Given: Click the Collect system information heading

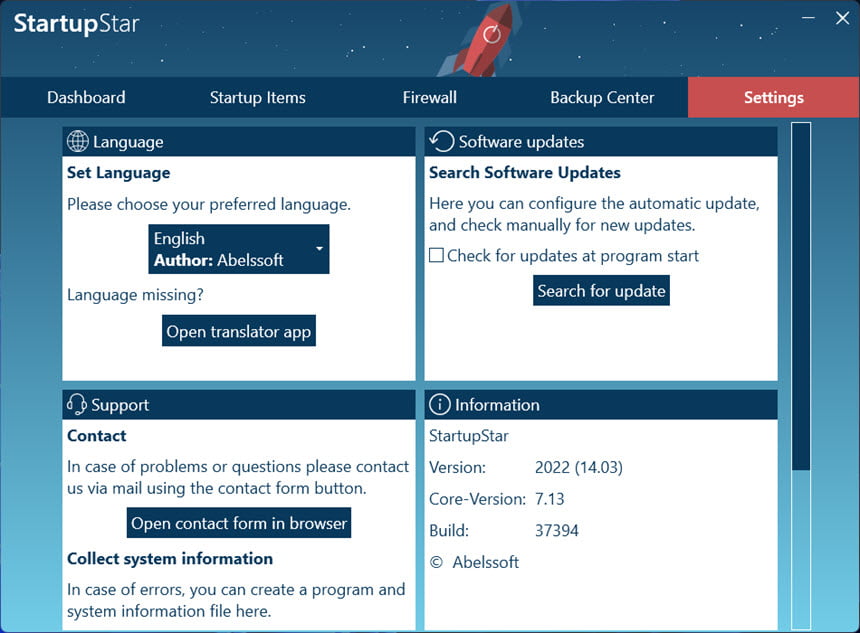Looking at the screenshot, I should [170, 558].
